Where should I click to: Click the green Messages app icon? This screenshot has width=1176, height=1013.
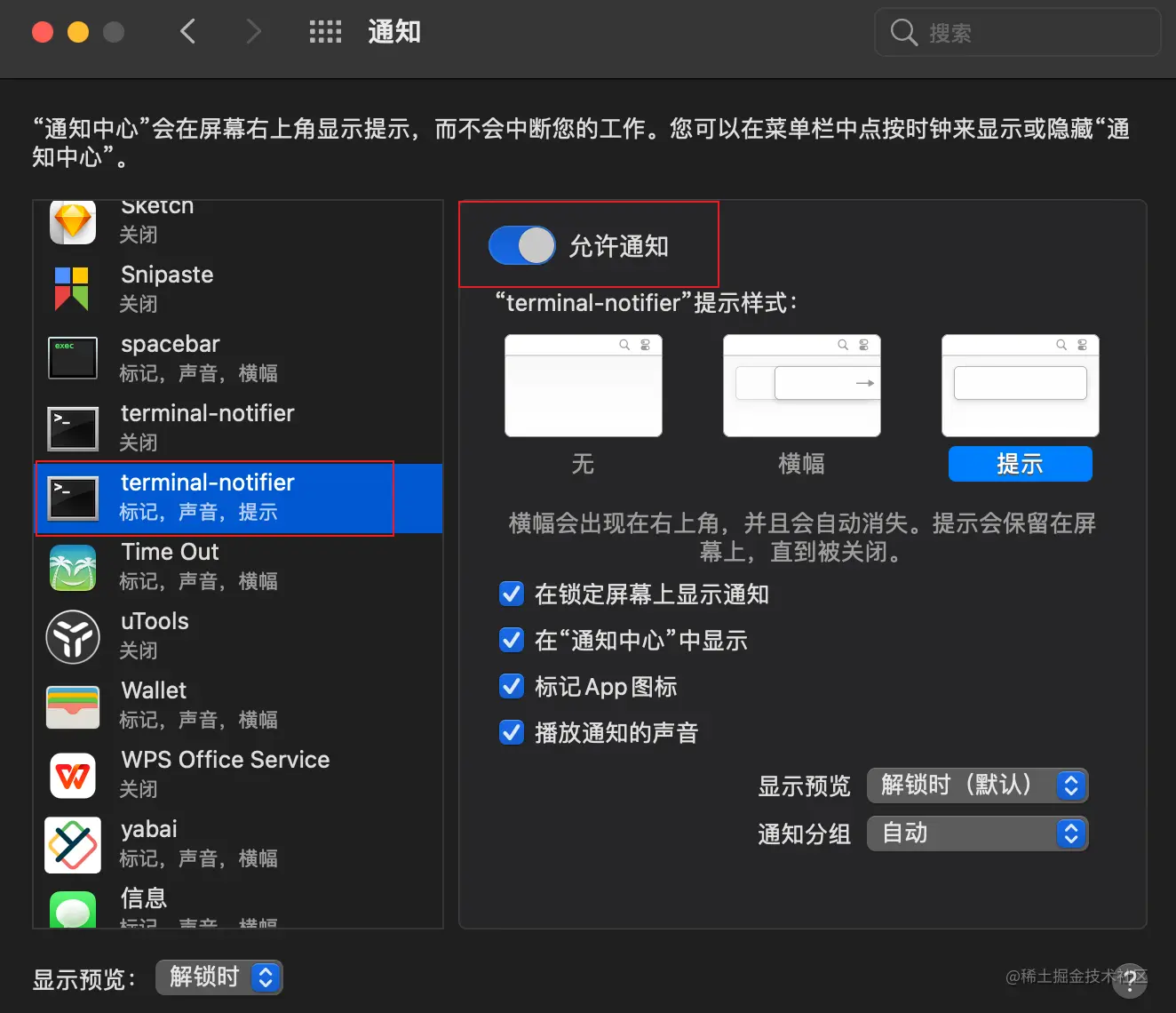point(73,910)
